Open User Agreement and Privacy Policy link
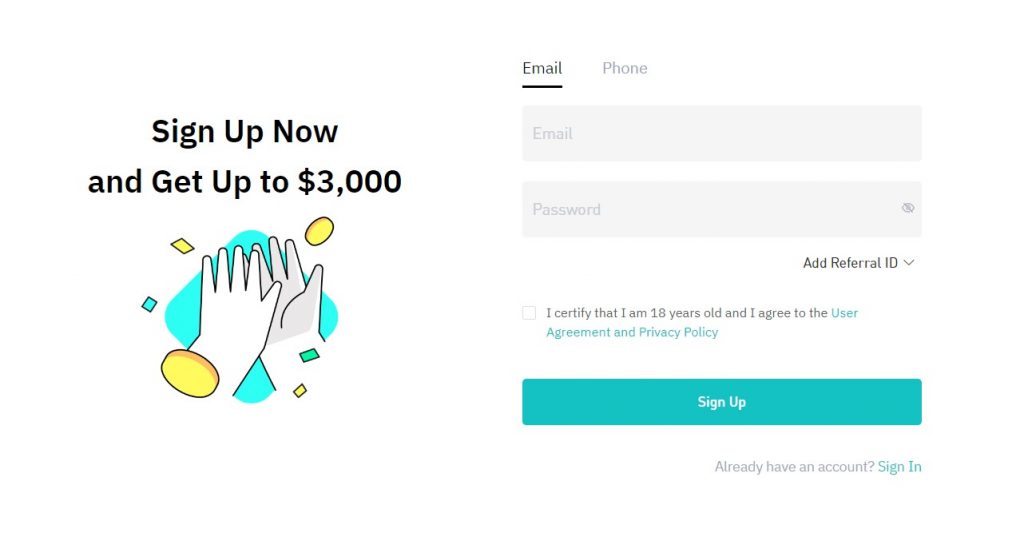Image resolution: width=1024 pixels, height=537 pixels. coord(702,323)
